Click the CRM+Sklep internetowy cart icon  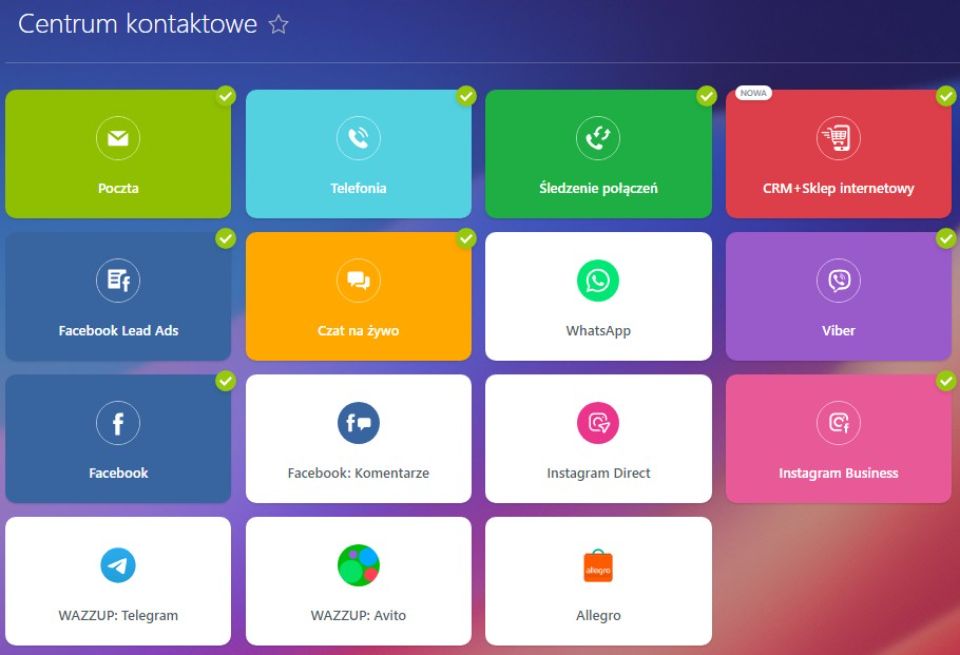coord(838,139)
